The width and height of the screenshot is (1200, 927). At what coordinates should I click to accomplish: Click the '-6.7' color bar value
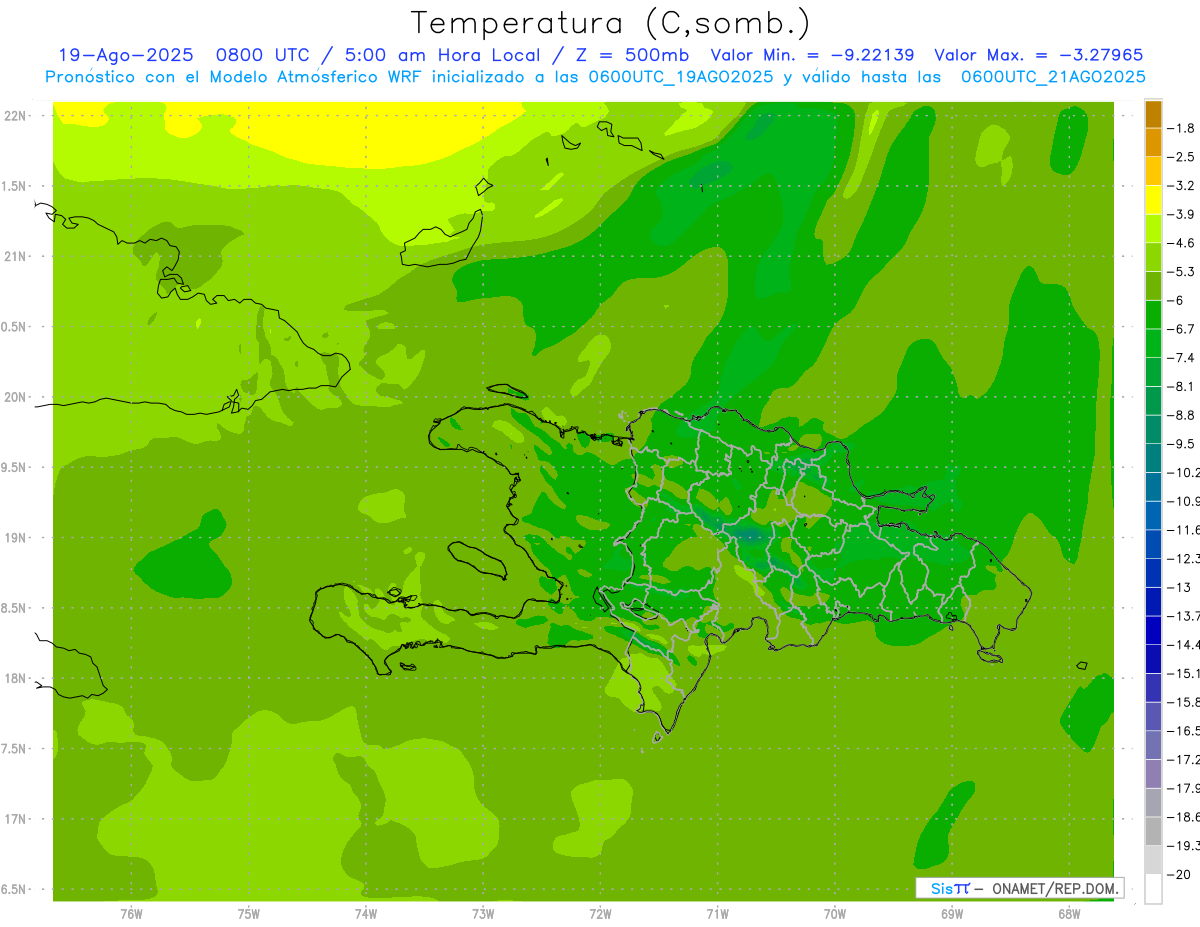pos(1180,329)
